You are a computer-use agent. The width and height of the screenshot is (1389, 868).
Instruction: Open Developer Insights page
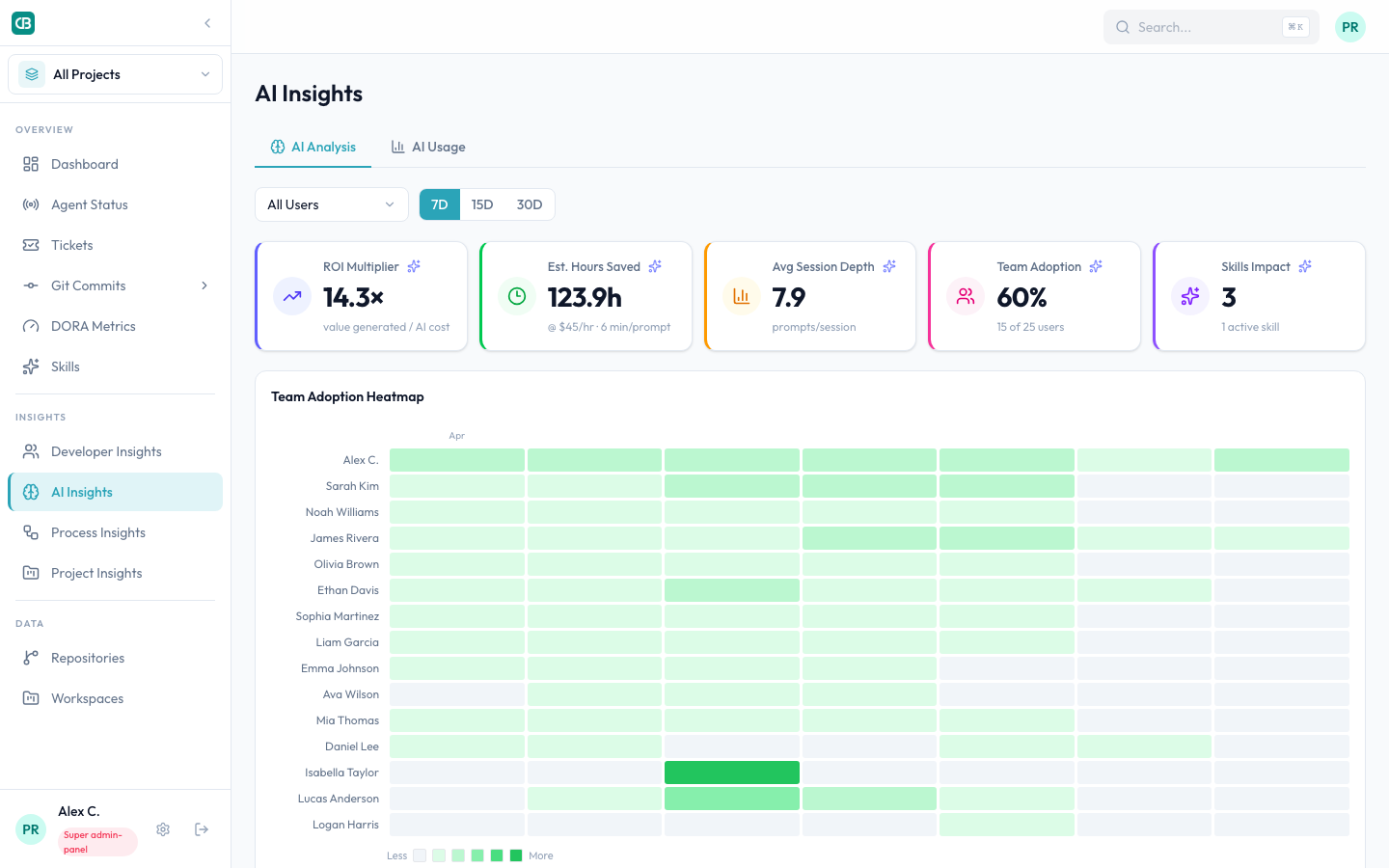(x=115, y=451)
